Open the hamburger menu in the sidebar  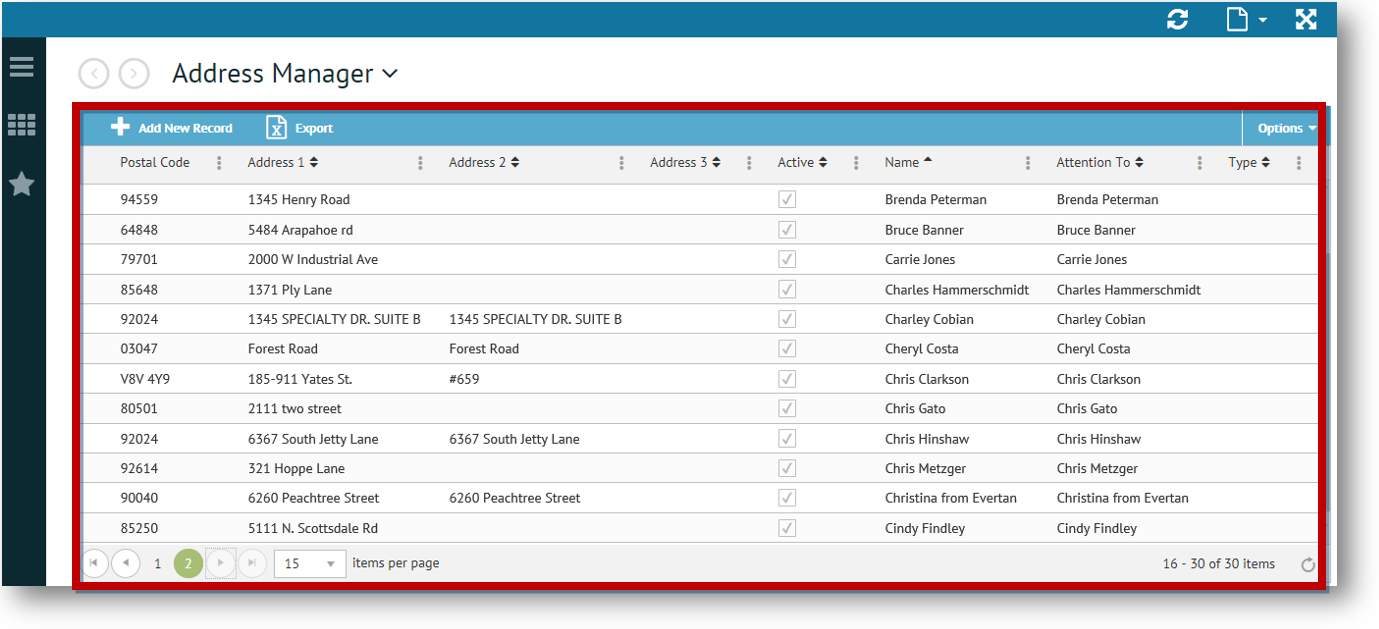pyautogui.click(x=21, y=67)
